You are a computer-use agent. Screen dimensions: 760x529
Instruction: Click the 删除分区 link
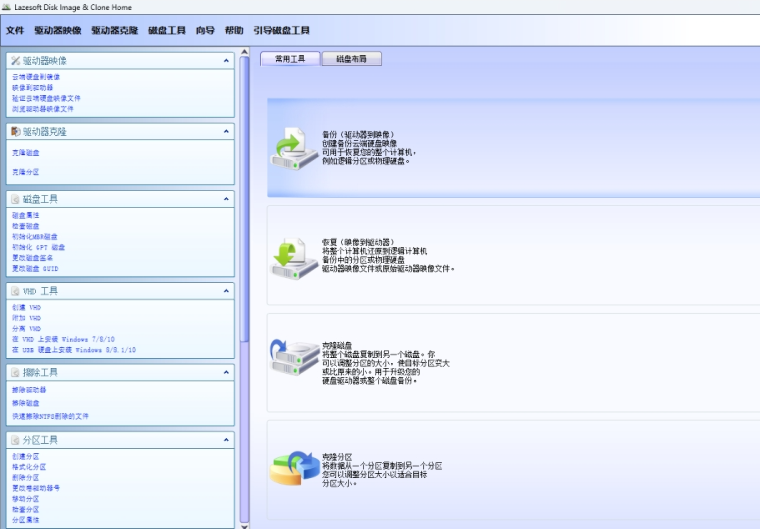(26, 478)
